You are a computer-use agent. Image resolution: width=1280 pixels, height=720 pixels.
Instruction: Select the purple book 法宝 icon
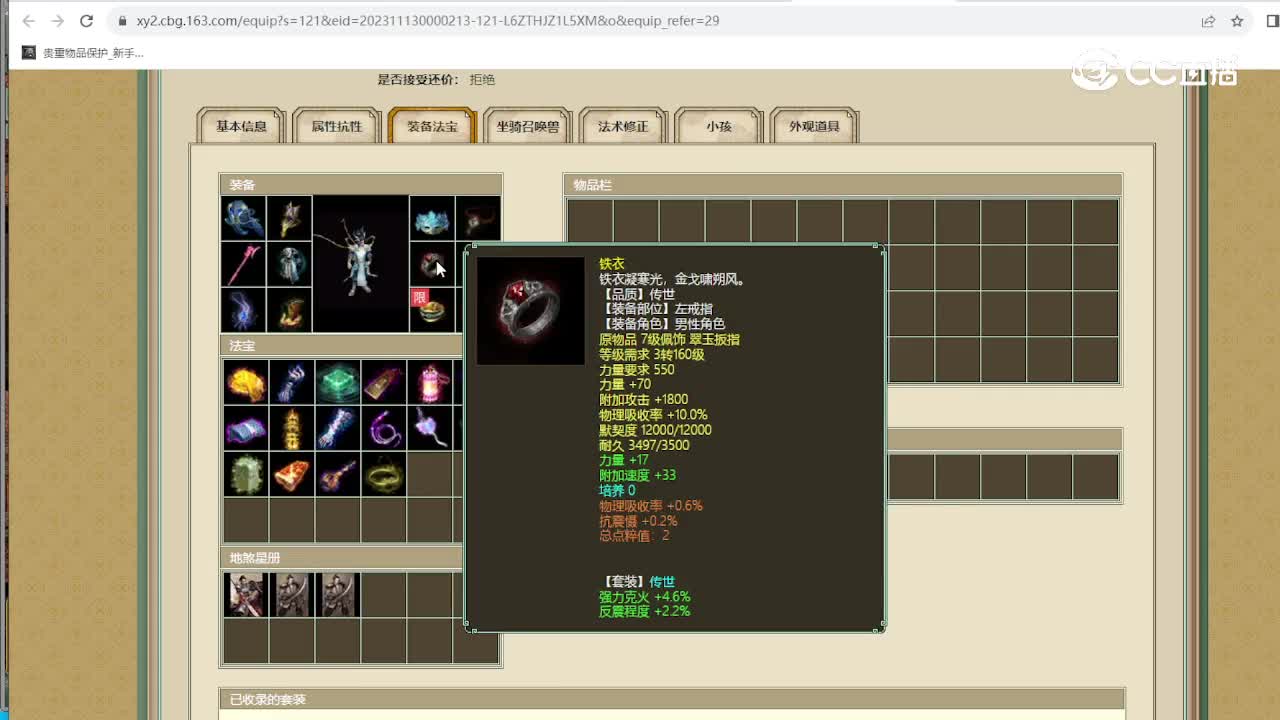pos(245,428)
